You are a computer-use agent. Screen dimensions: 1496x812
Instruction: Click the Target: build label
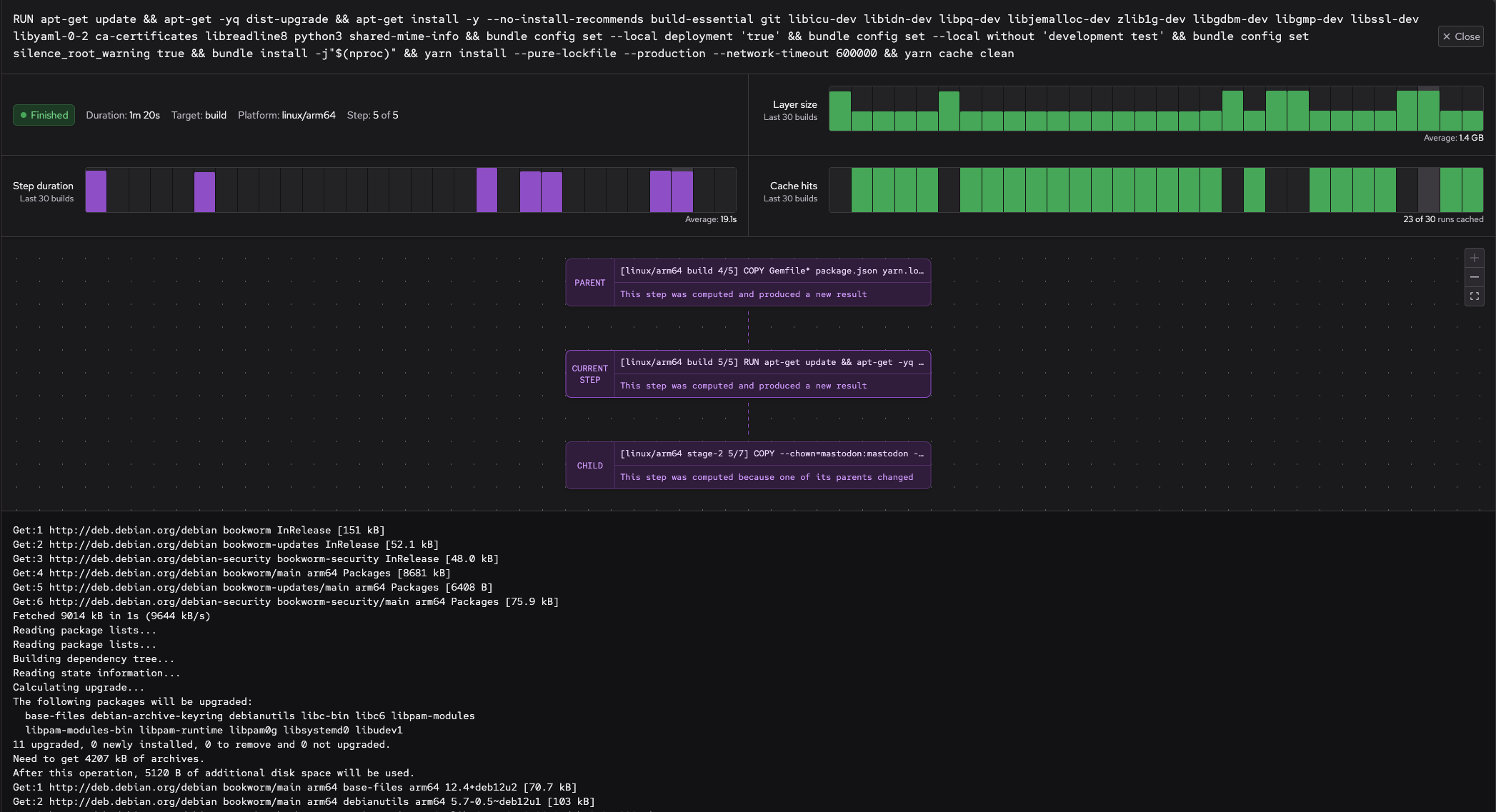tap(199, 115)
